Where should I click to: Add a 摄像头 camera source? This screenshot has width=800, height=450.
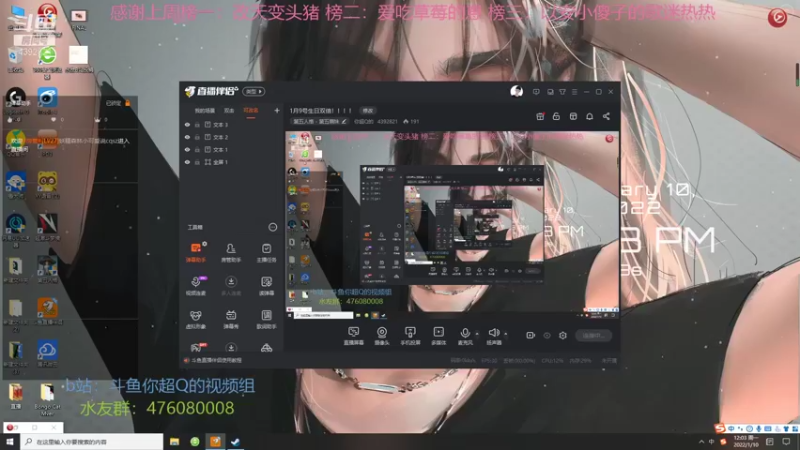[x=382, y=336]
